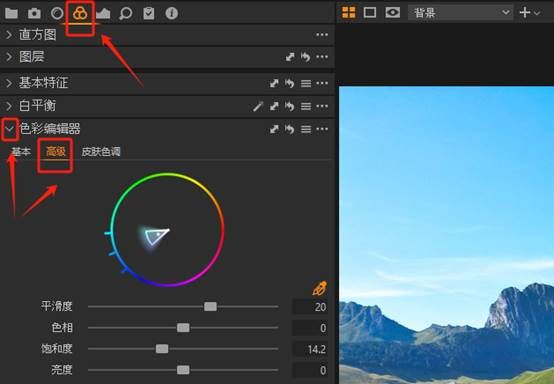
Task: Select the 白平衡 eyedropper picker
Action: tap(258, 106)
